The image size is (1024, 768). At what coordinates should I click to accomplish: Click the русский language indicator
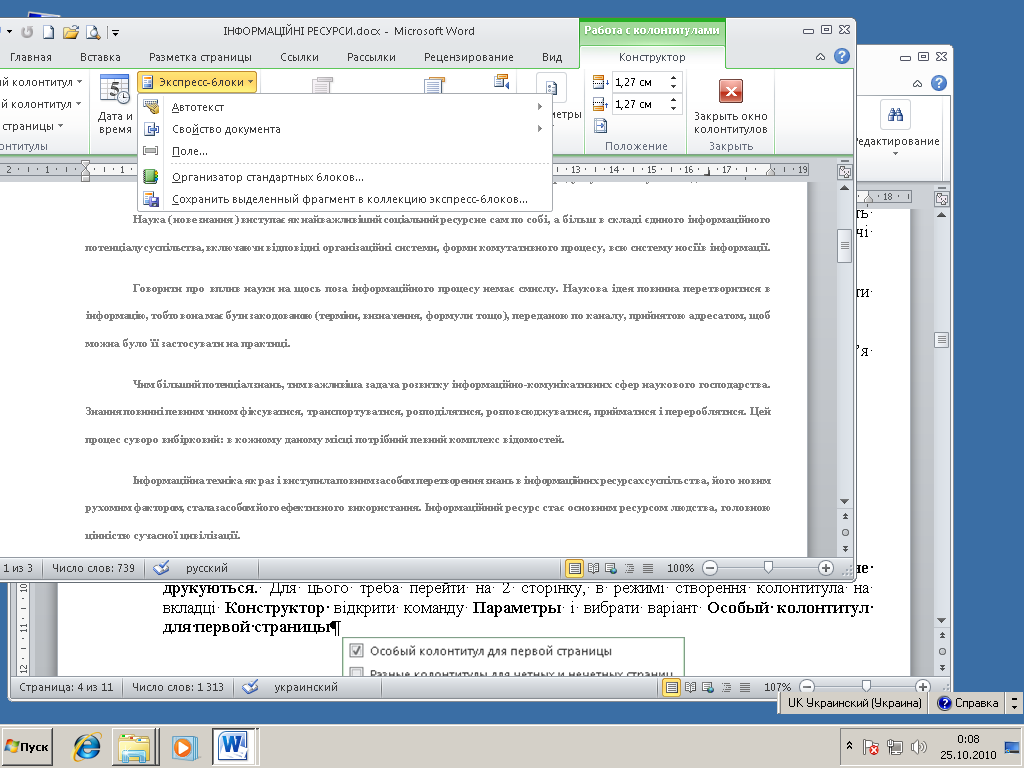pyautogui.click(x=206, y=568)
